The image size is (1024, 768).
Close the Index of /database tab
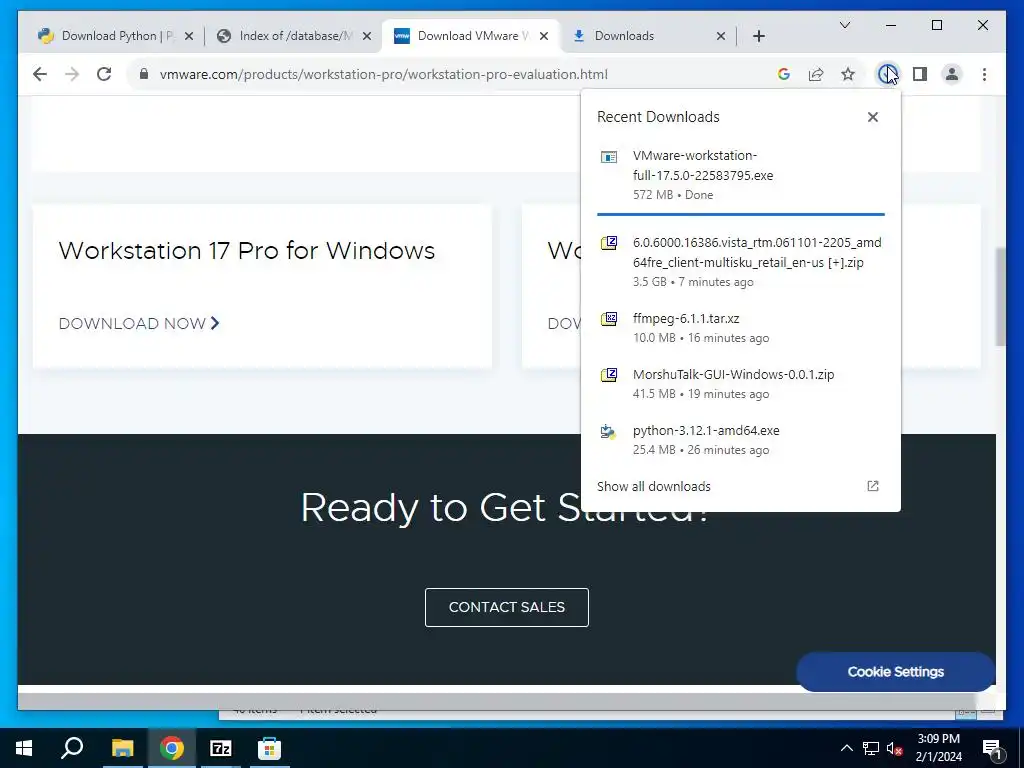coord(367,36)
